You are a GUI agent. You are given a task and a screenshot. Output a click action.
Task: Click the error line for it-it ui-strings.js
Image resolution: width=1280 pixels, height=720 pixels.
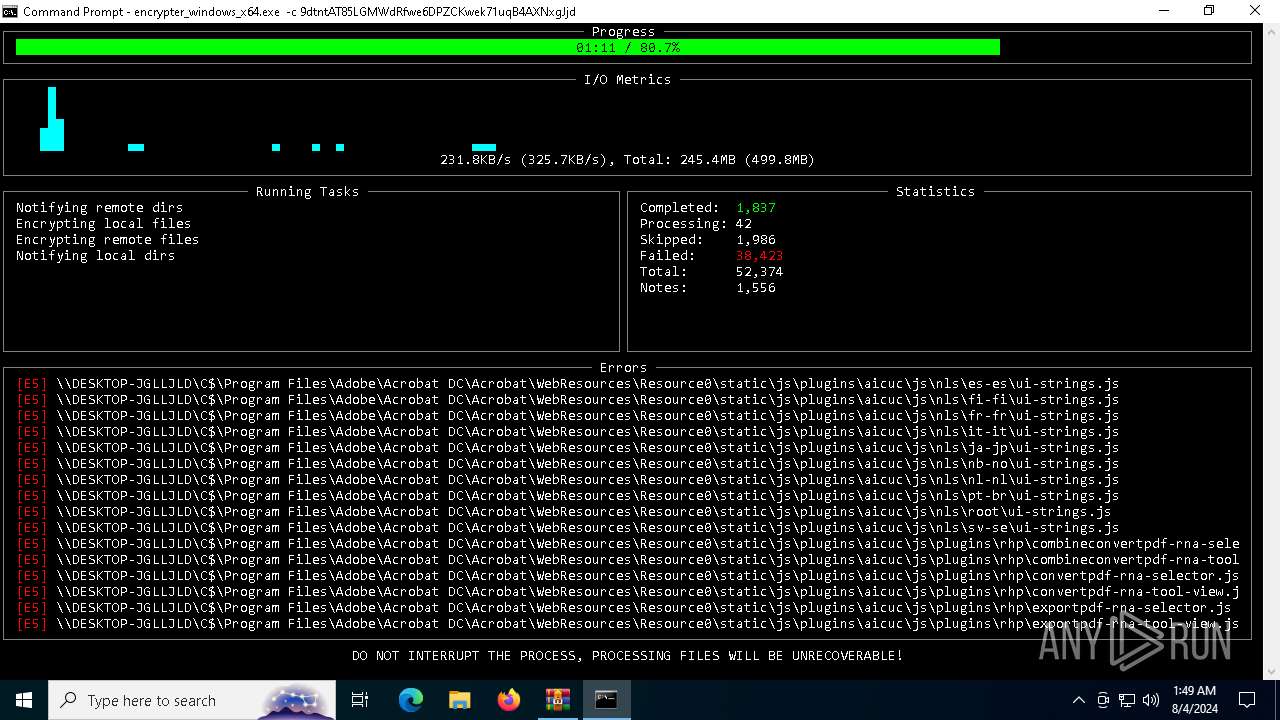pyautogui.click(x=568, y=431)
